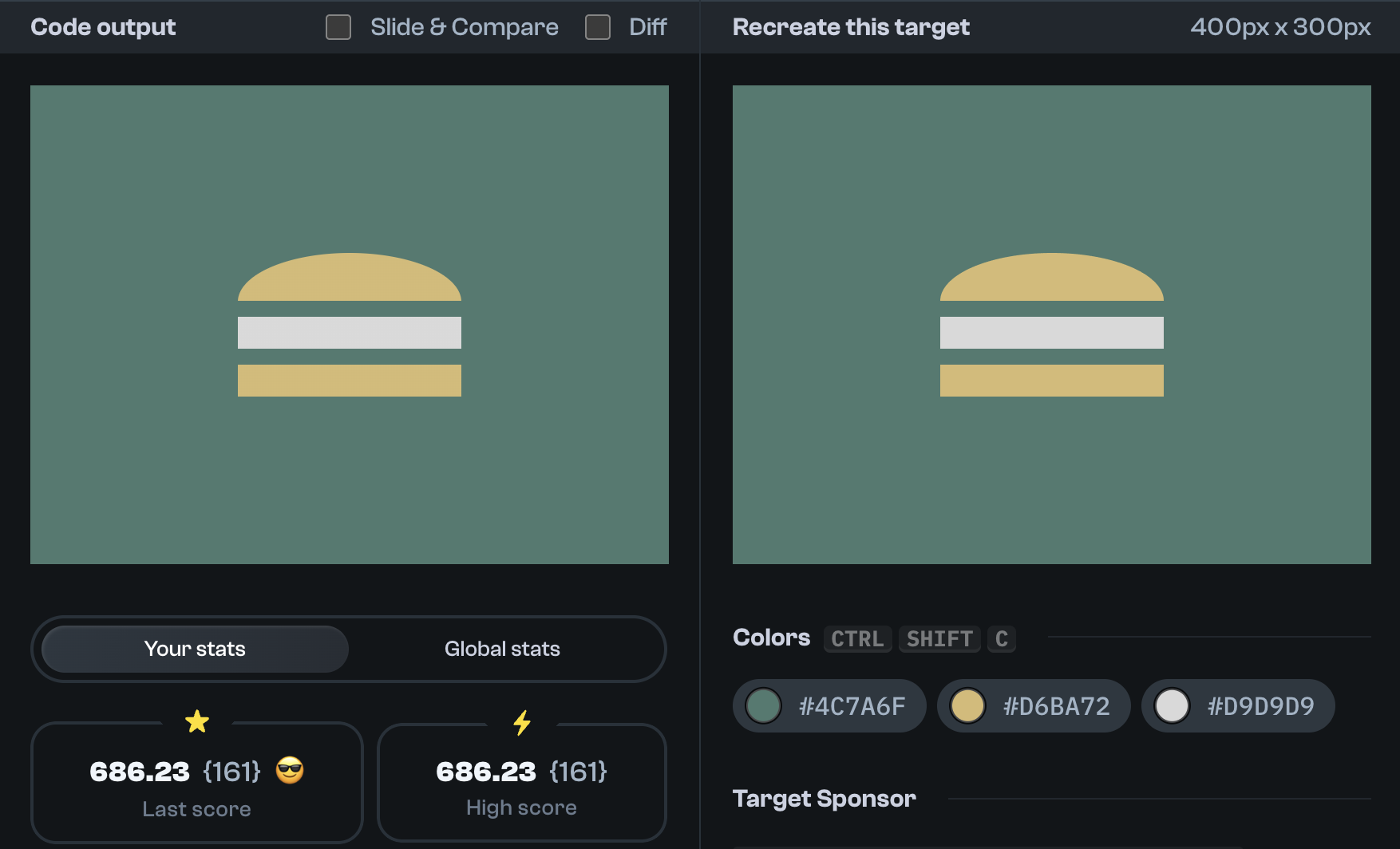
Task: Click the target burger image to recreate
Action: 1052,325
